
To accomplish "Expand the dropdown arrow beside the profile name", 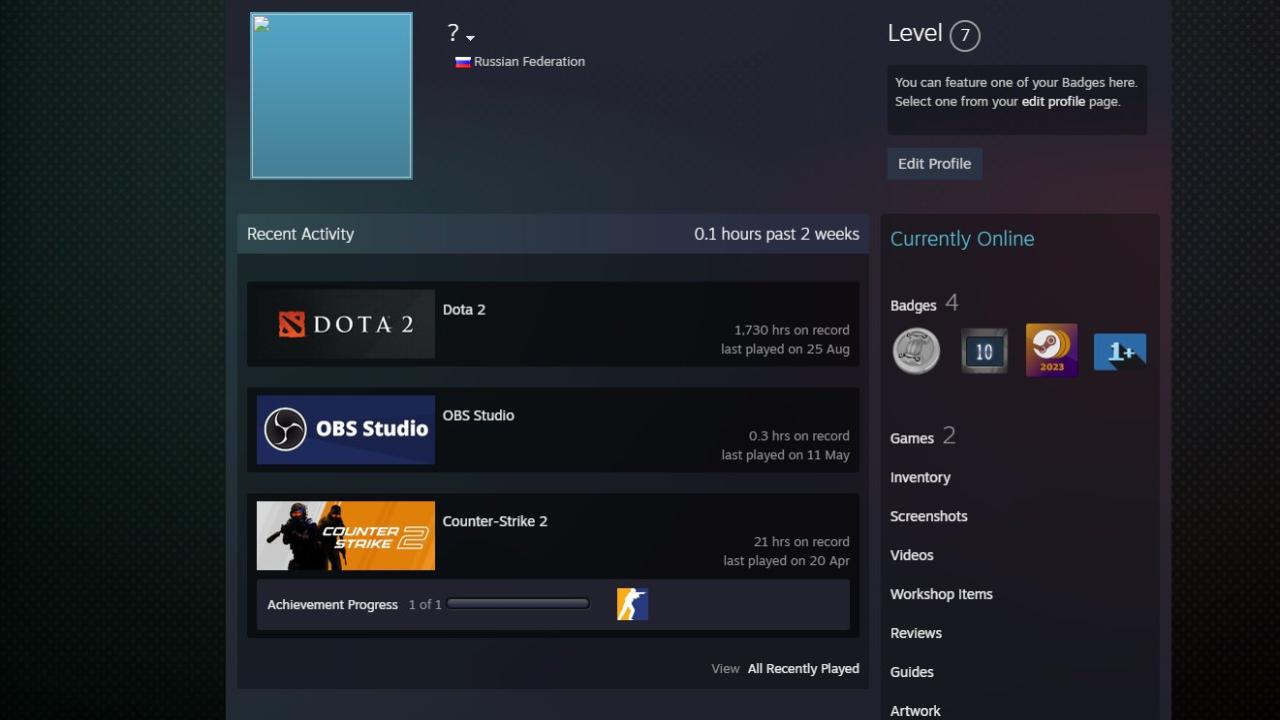I will 470,38.
